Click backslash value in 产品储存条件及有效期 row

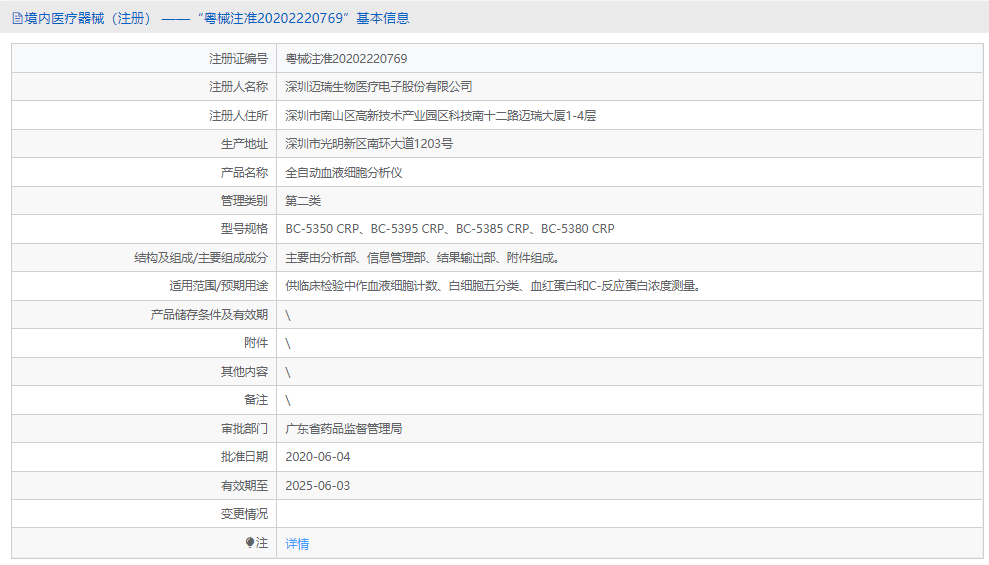288,315
